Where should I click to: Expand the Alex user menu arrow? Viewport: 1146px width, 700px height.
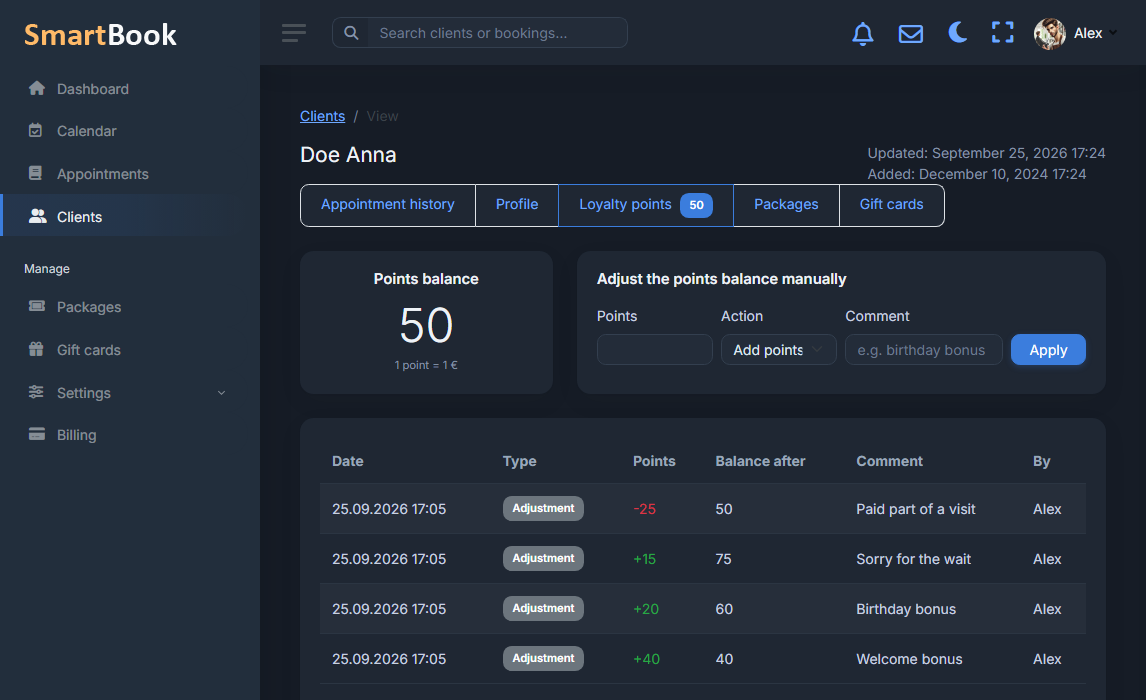1112,33
